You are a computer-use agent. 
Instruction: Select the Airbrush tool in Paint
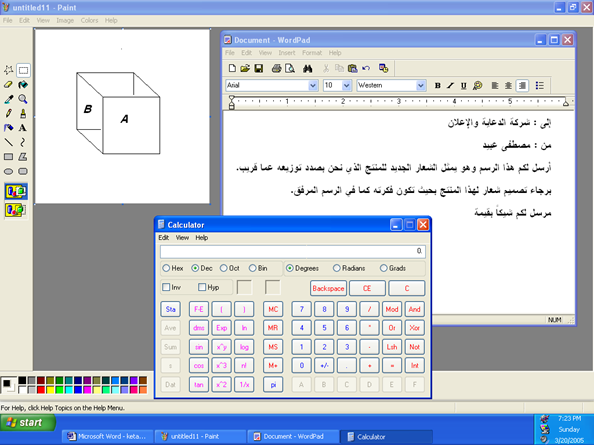8,128
